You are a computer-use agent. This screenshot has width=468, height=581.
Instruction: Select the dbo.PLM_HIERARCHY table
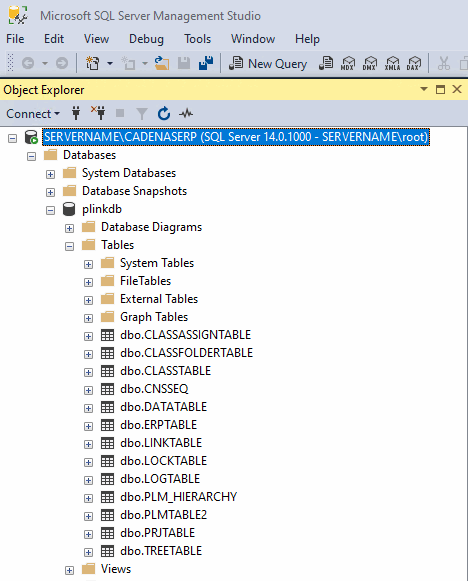click(178, 497)
